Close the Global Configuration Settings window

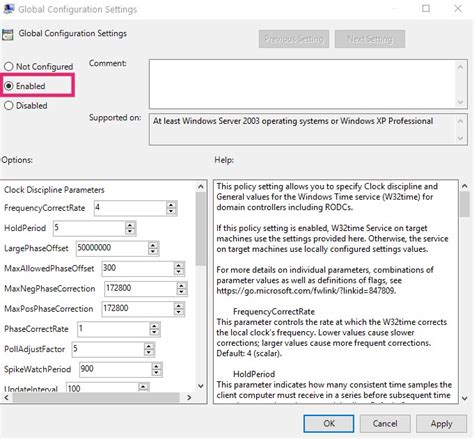(458, 9)
